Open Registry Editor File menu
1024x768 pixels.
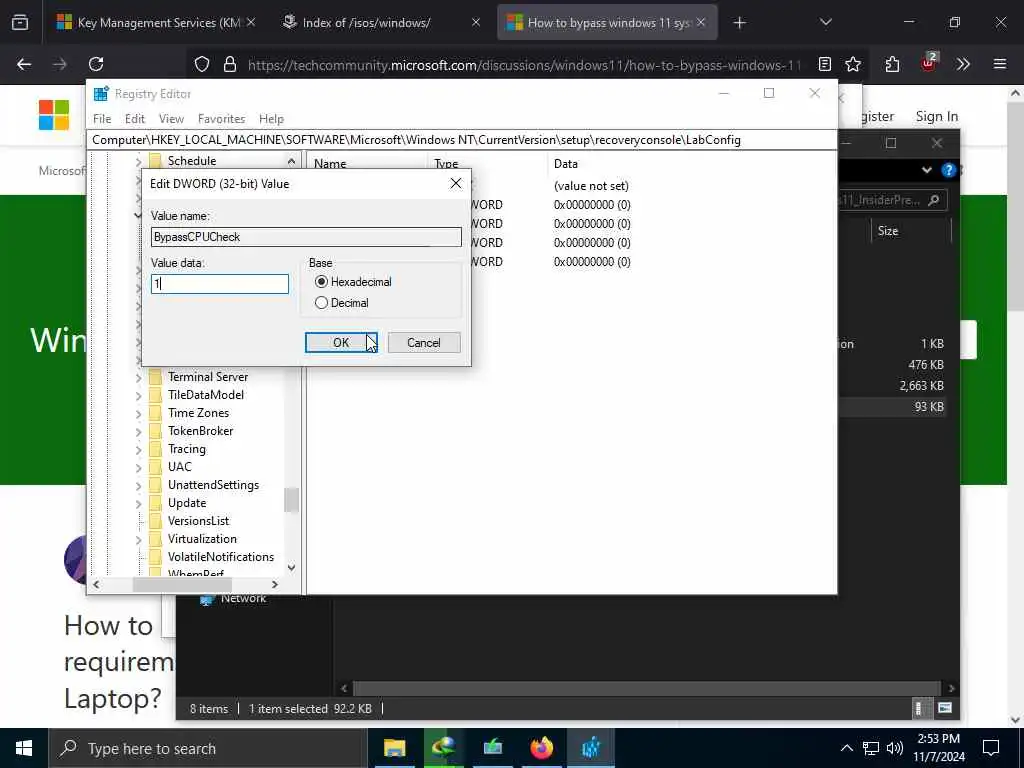click(102, 119)
